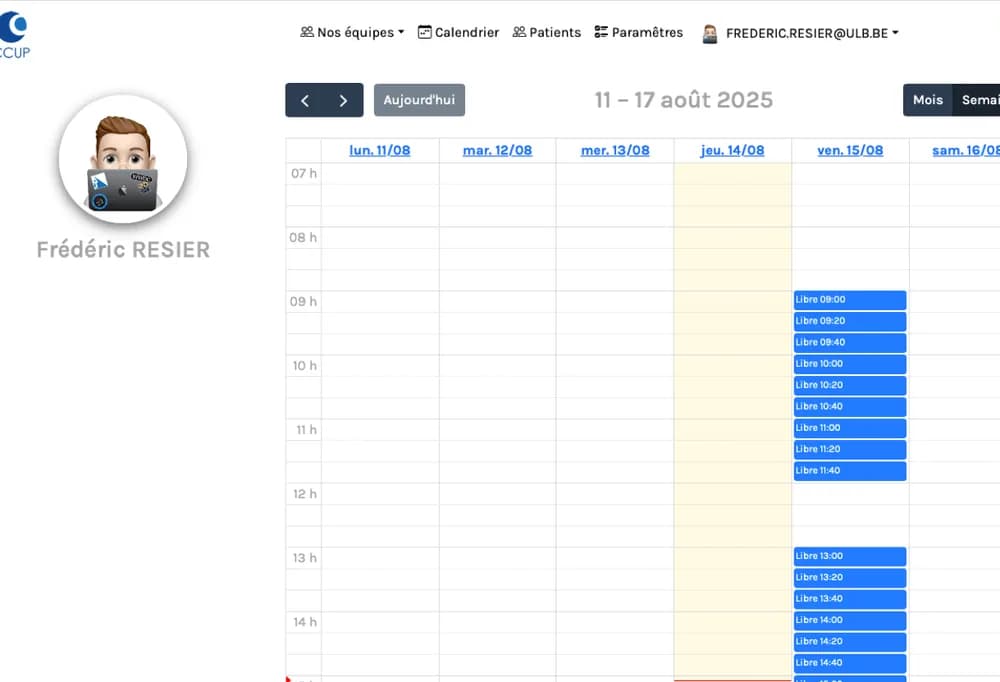Switch to Mois view
Screen dimensions: 1000x682
point(927,100)
